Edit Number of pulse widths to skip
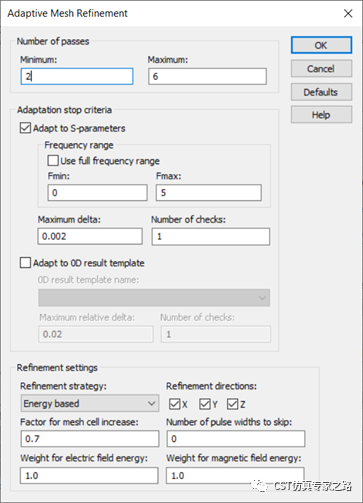The image size is (363, 503). [236, 439]
